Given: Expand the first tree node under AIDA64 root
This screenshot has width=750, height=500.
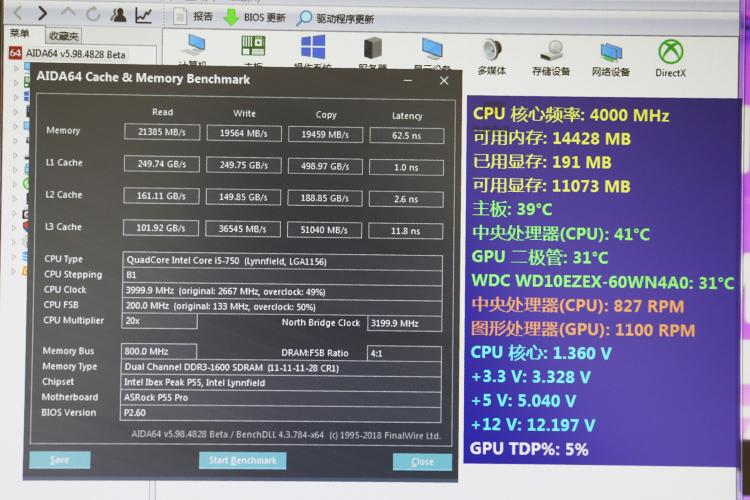Looking at the screenshot, I should pyautogui.click(x=16, y=68).
